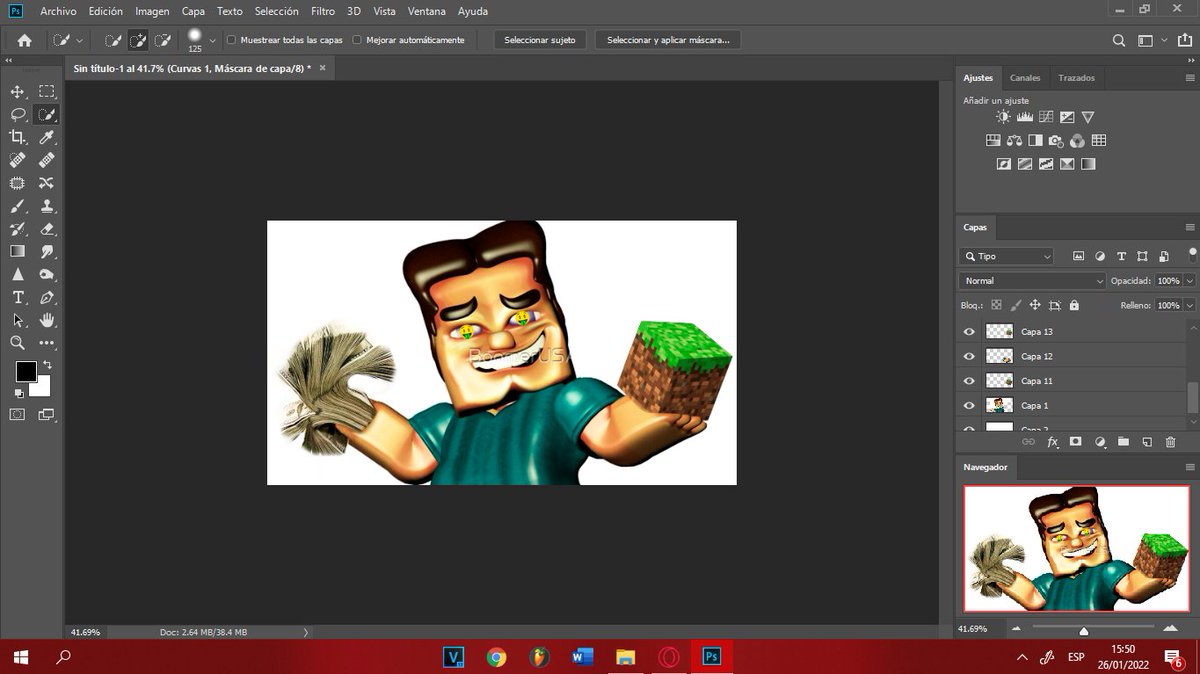Click the Seleccionar sujeto button

[540, 40]
